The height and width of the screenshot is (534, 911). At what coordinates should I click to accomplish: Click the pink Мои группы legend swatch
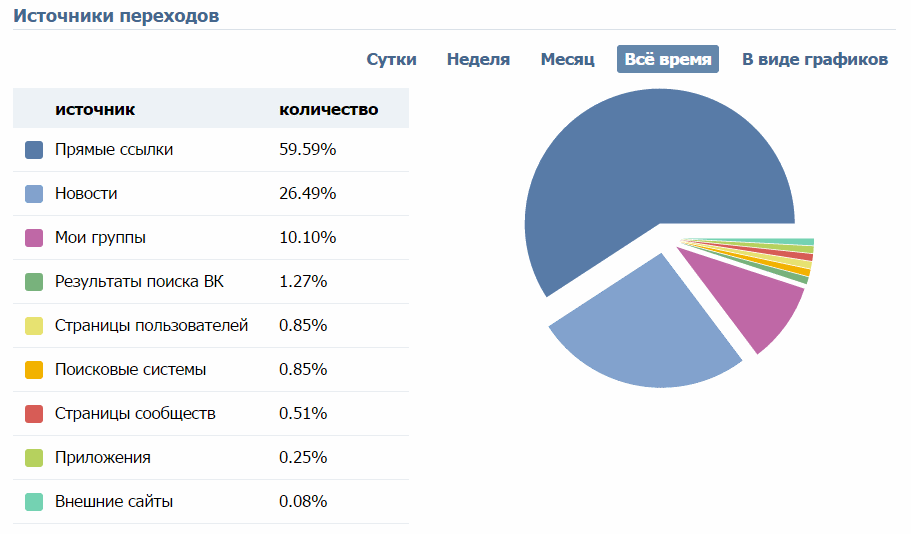[x=34, y=238]
